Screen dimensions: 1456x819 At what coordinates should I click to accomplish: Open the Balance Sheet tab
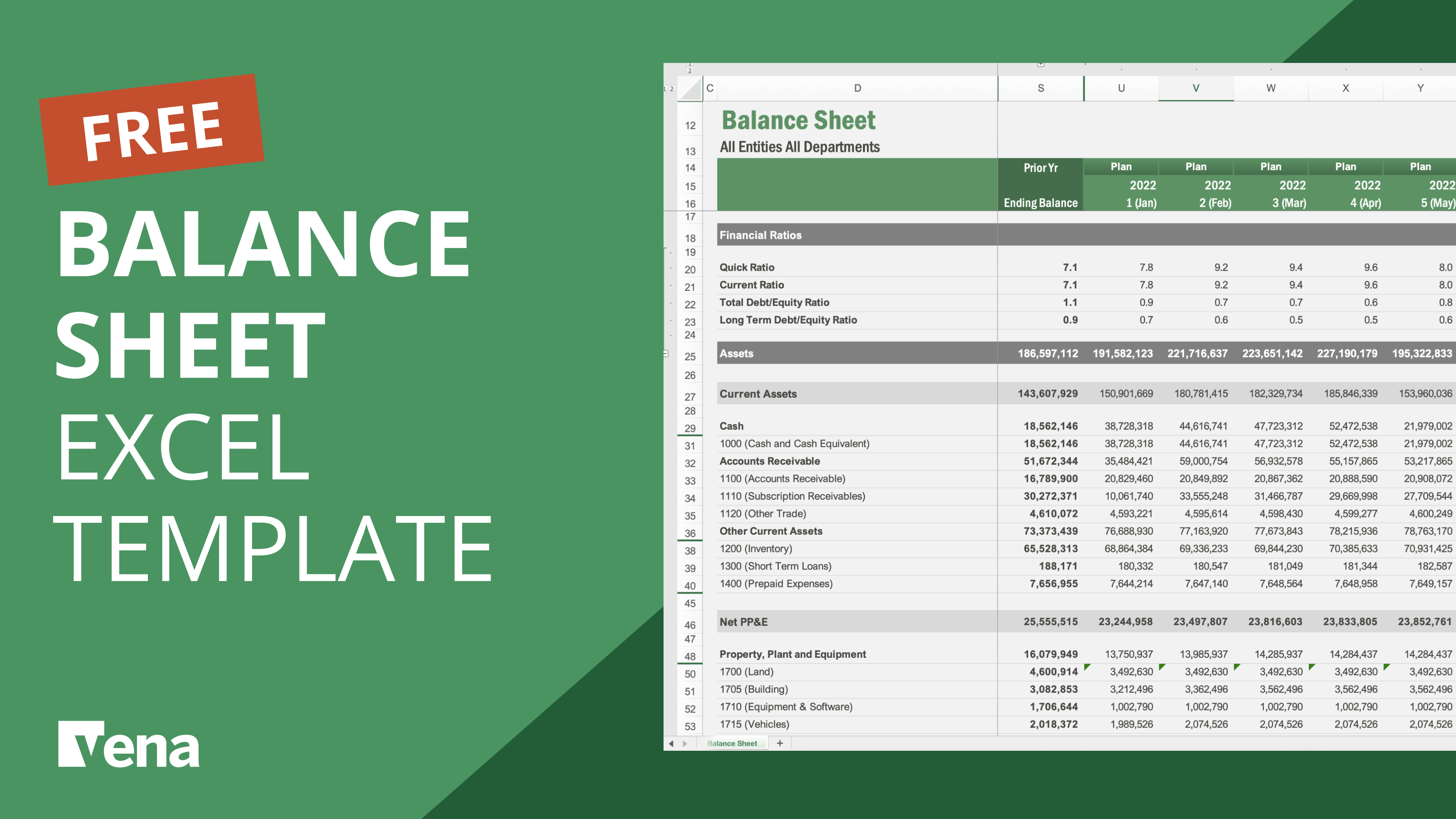pos(732,744)
